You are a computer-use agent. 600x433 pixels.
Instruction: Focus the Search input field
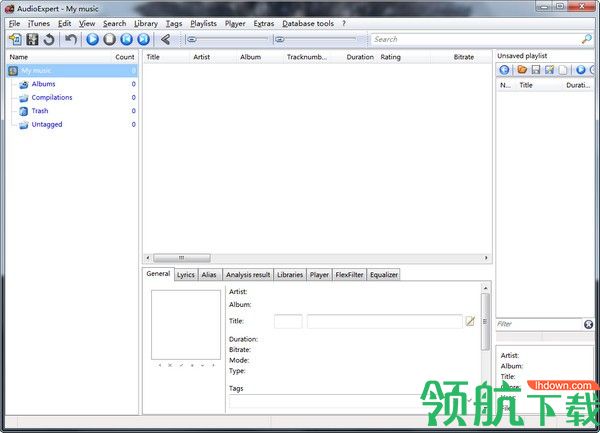[x=476, y=39]
